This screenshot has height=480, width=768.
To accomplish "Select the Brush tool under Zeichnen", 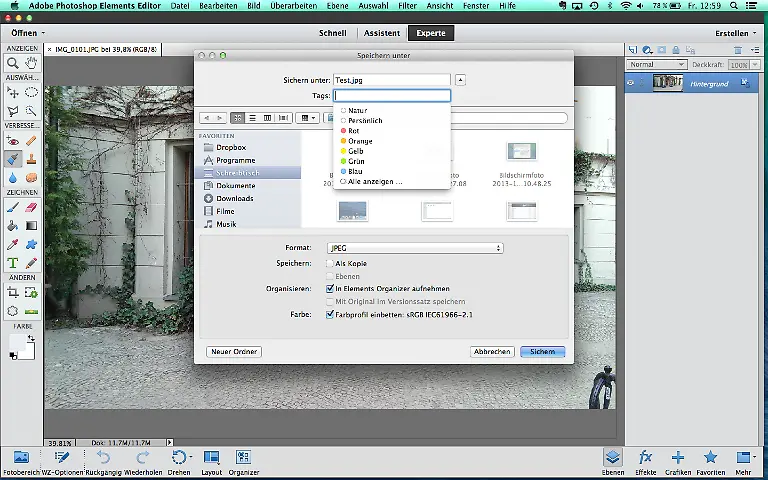I will click(x=13, y=207).
